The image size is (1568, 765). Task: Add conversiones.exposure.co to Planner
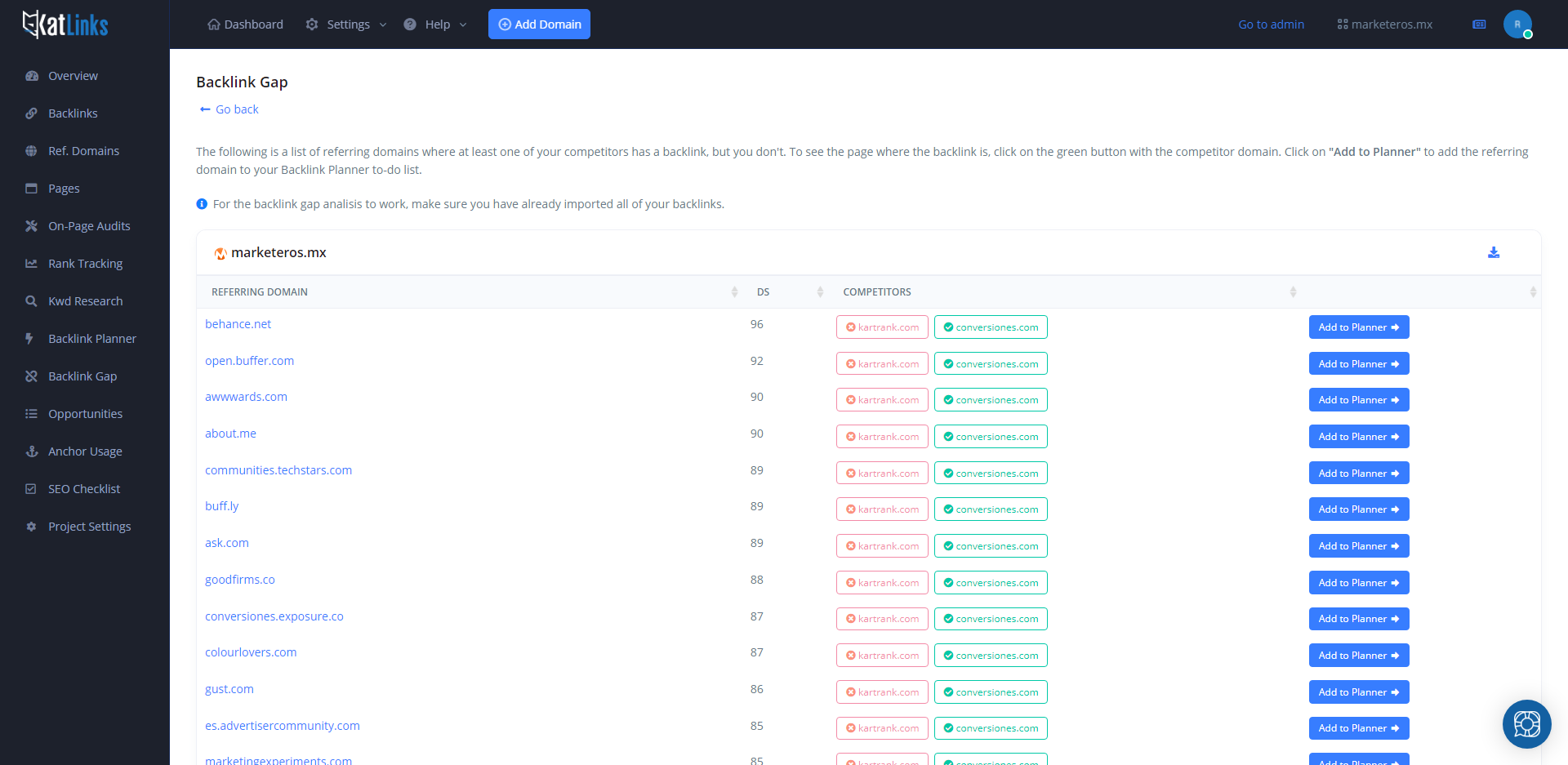point(1359,619)
